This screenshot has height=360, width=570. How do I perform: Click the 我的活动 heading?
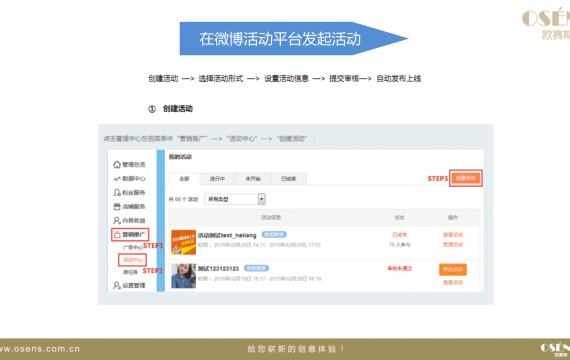click(180, 157)
